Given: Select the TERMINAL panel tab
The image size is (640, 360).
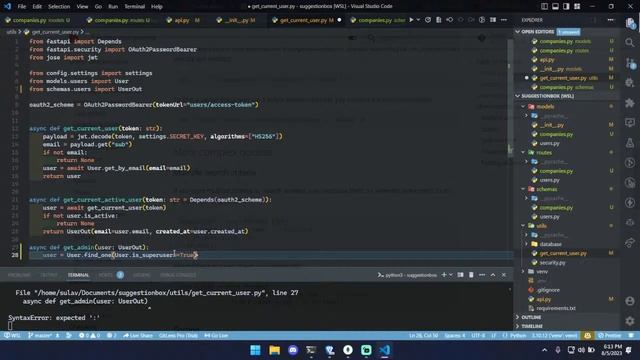Looking at the screenshot, I should (78, 275).
